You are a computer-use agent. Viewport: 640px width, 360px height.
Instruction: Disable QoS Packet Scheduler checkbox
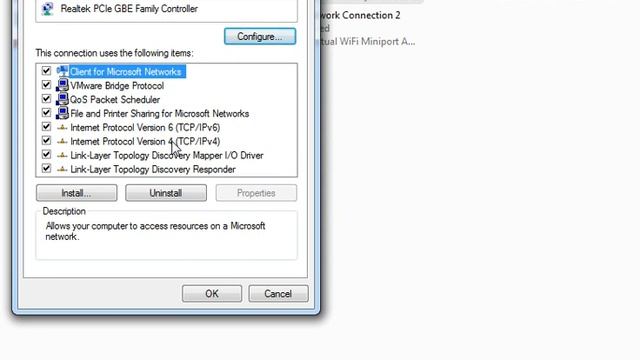coord(46,99)
